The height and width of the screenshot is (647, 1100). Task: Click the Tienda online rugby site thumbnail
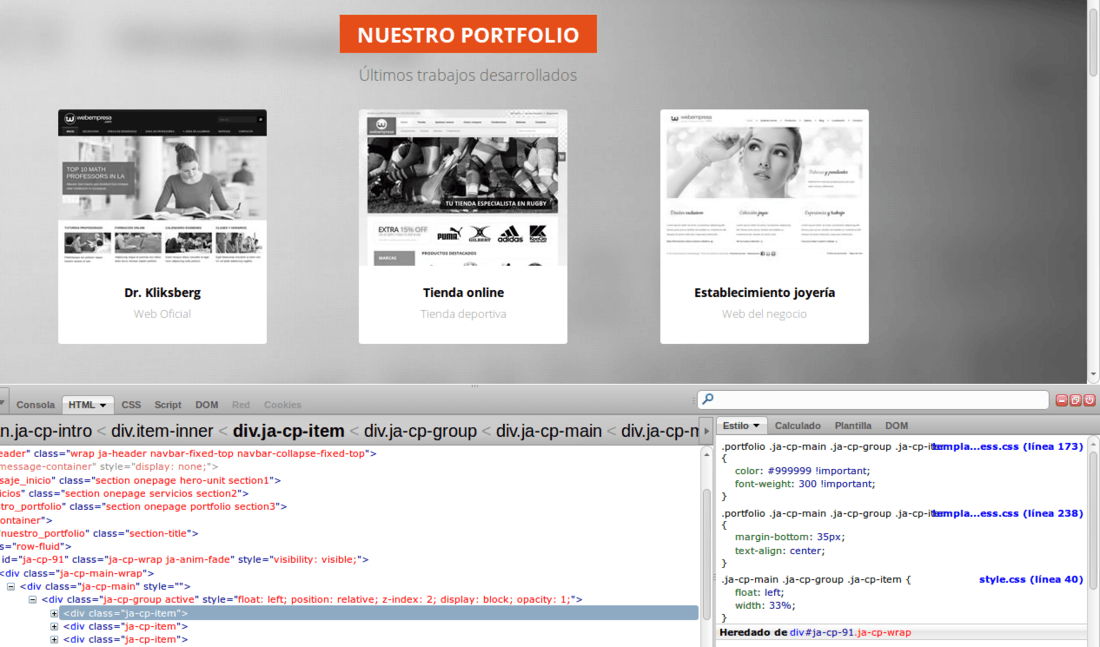(463, 187)
